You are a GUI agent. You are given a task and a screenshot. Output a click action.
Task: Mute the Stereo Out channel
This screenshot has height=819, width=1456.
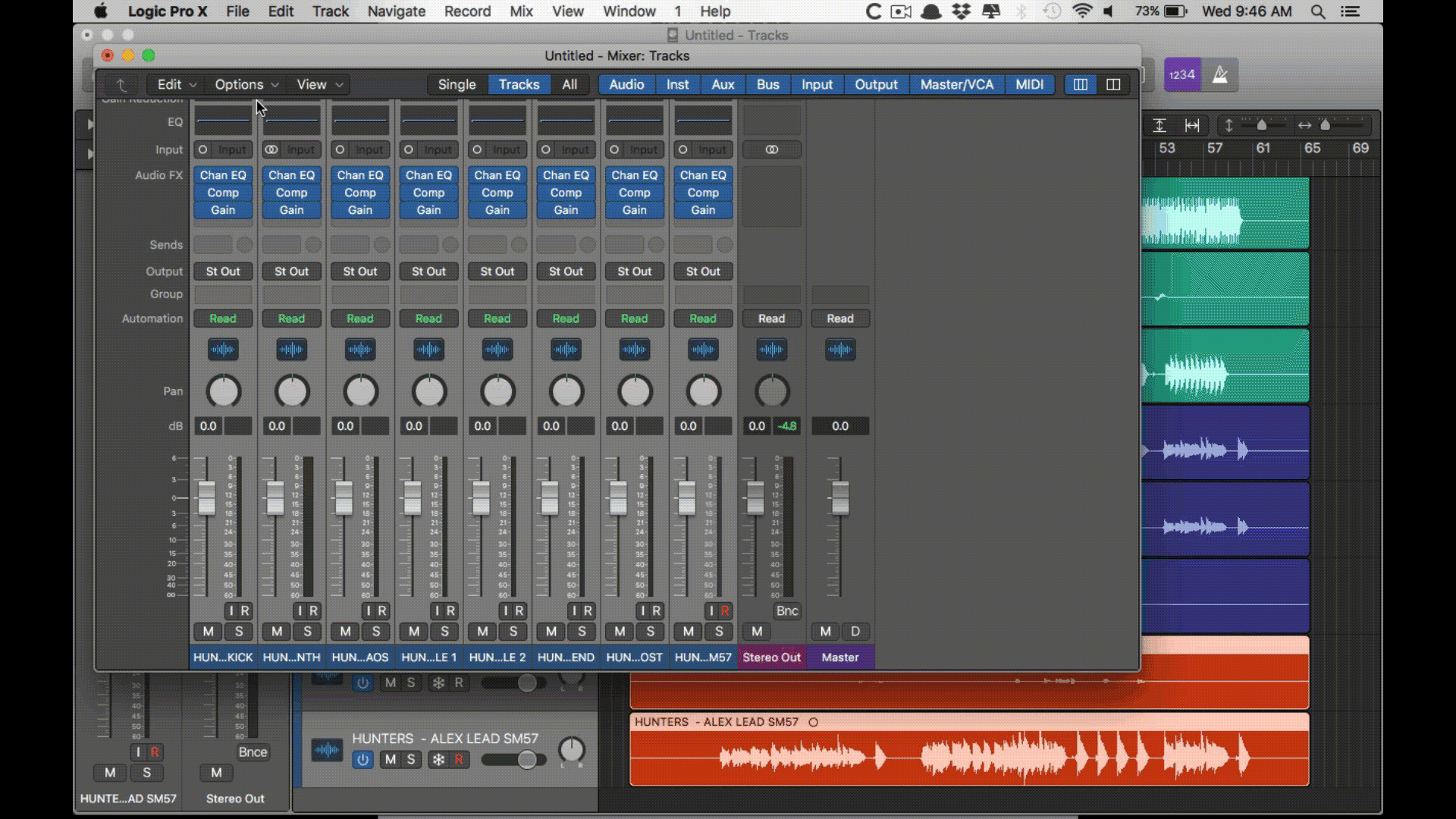click(757, 631)
